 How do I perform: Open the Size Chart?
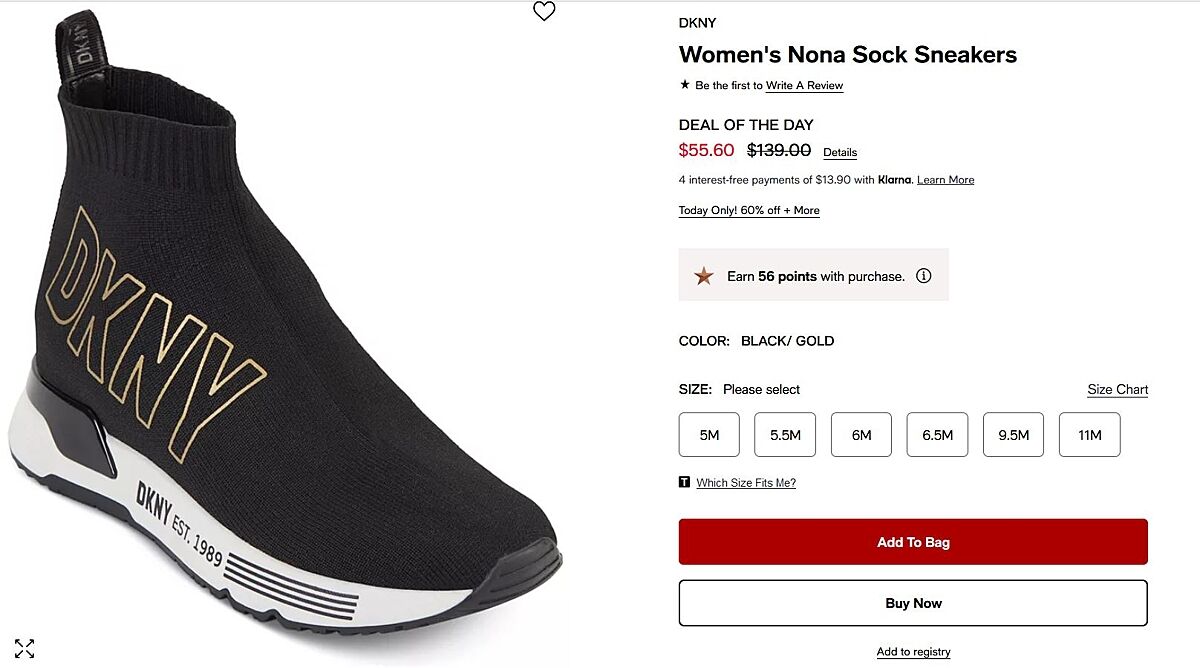click(1117, 390)
